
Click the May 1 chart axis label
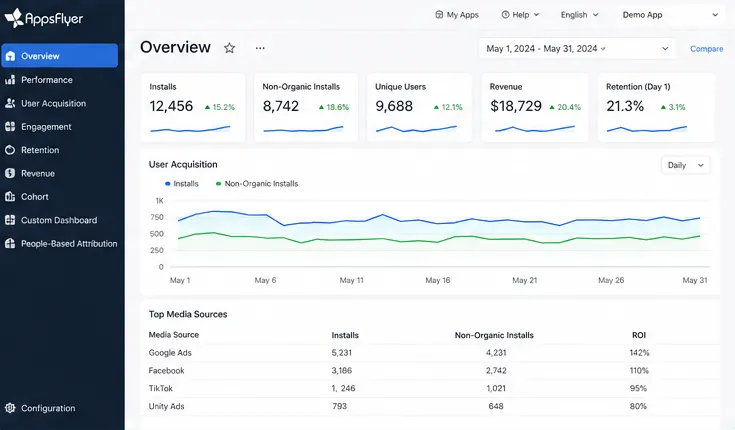click(180, 280)
